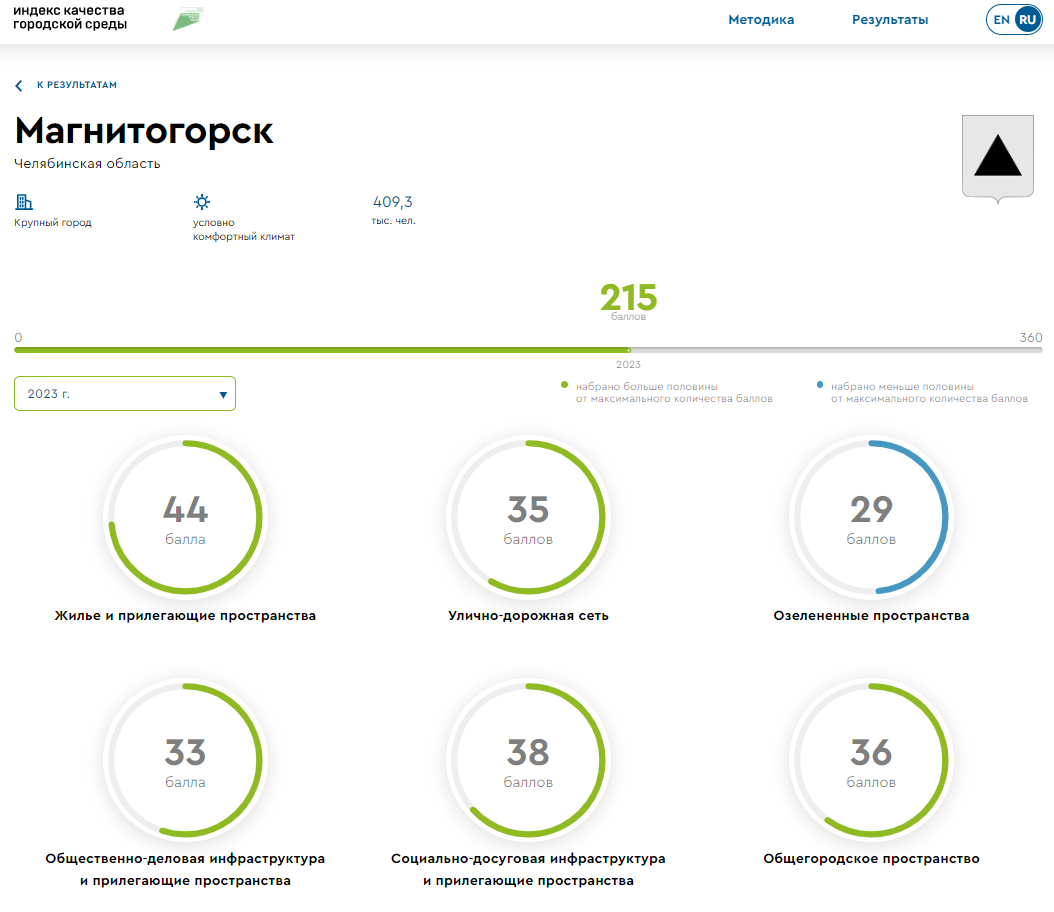Open the Общегородское пространство 36 circle

(871, 760)
